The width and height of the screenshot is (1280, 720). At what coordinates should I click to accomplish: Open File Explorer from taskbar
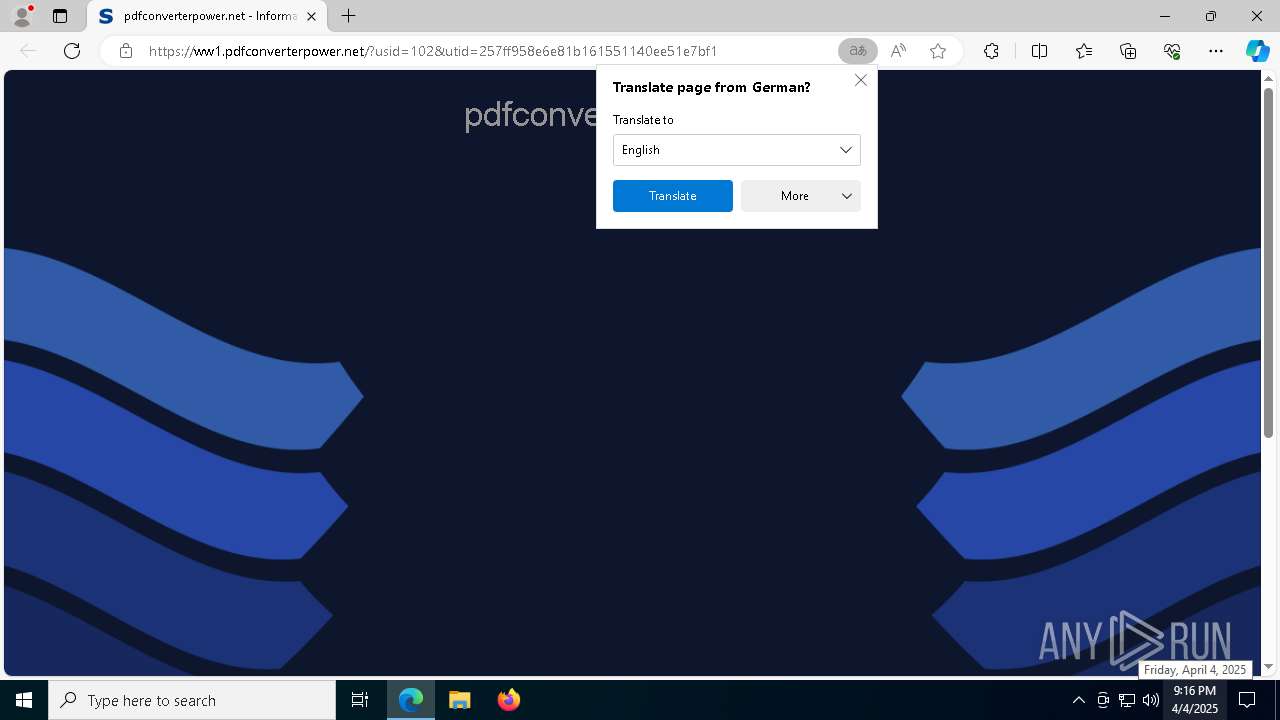pos(459,700)
